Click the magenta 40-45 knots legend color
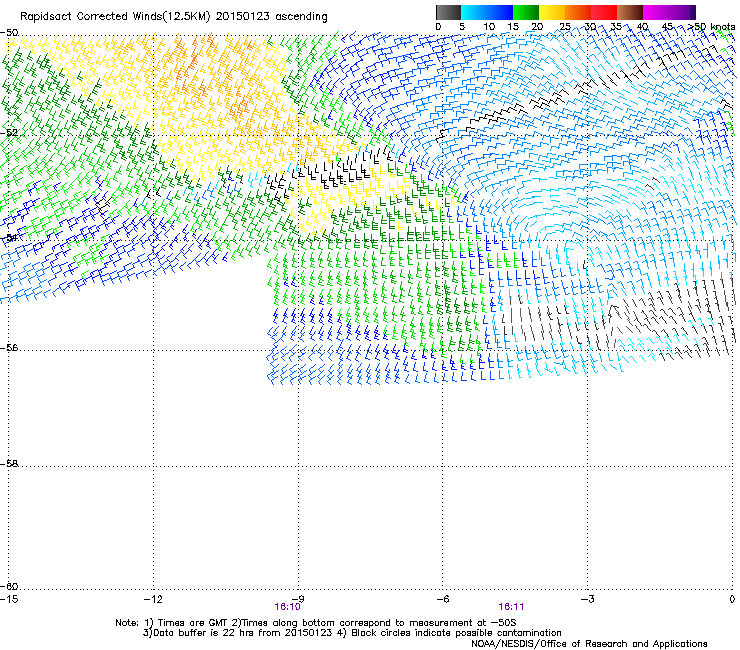Image resolution: width=740 pixels, height=650 pixels. tap(656, 12)
